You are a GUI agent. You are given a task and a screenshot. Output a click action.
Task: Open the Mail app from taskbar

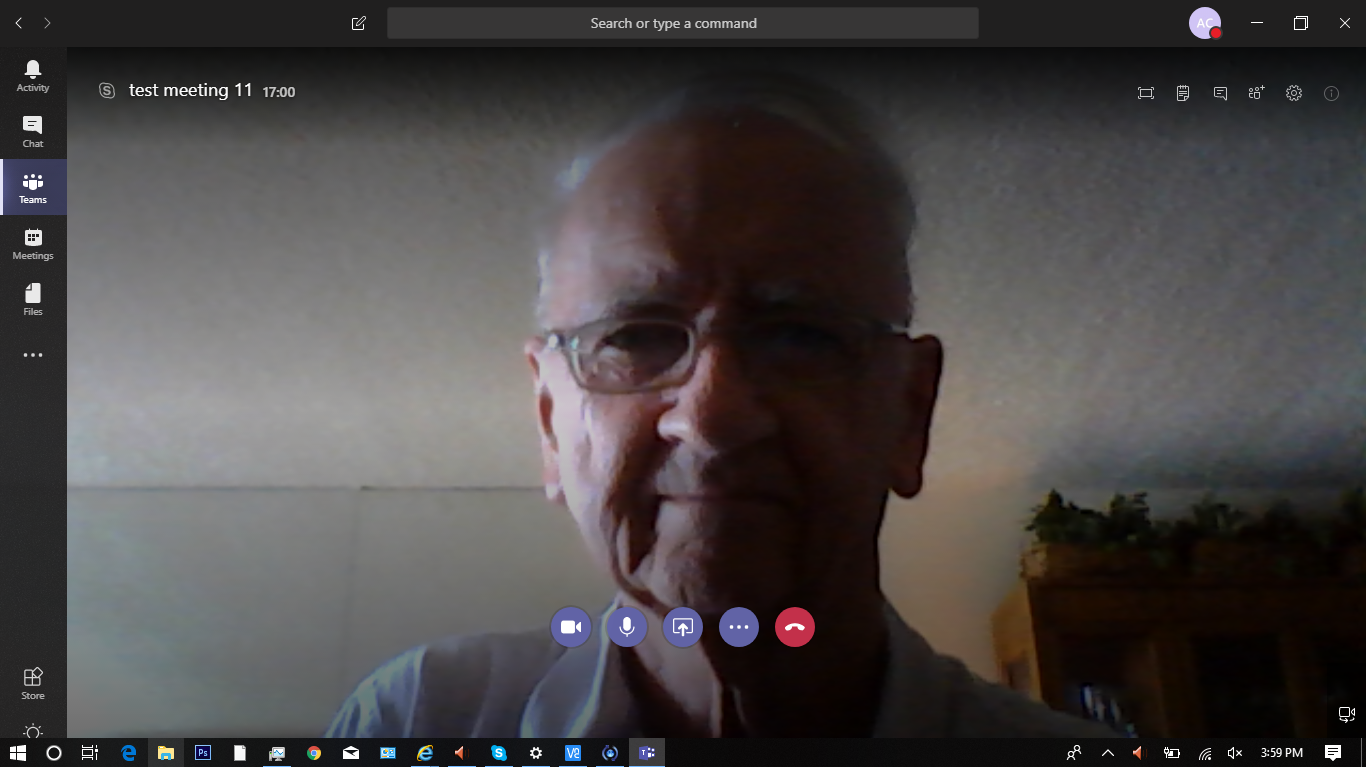[351, 753]
